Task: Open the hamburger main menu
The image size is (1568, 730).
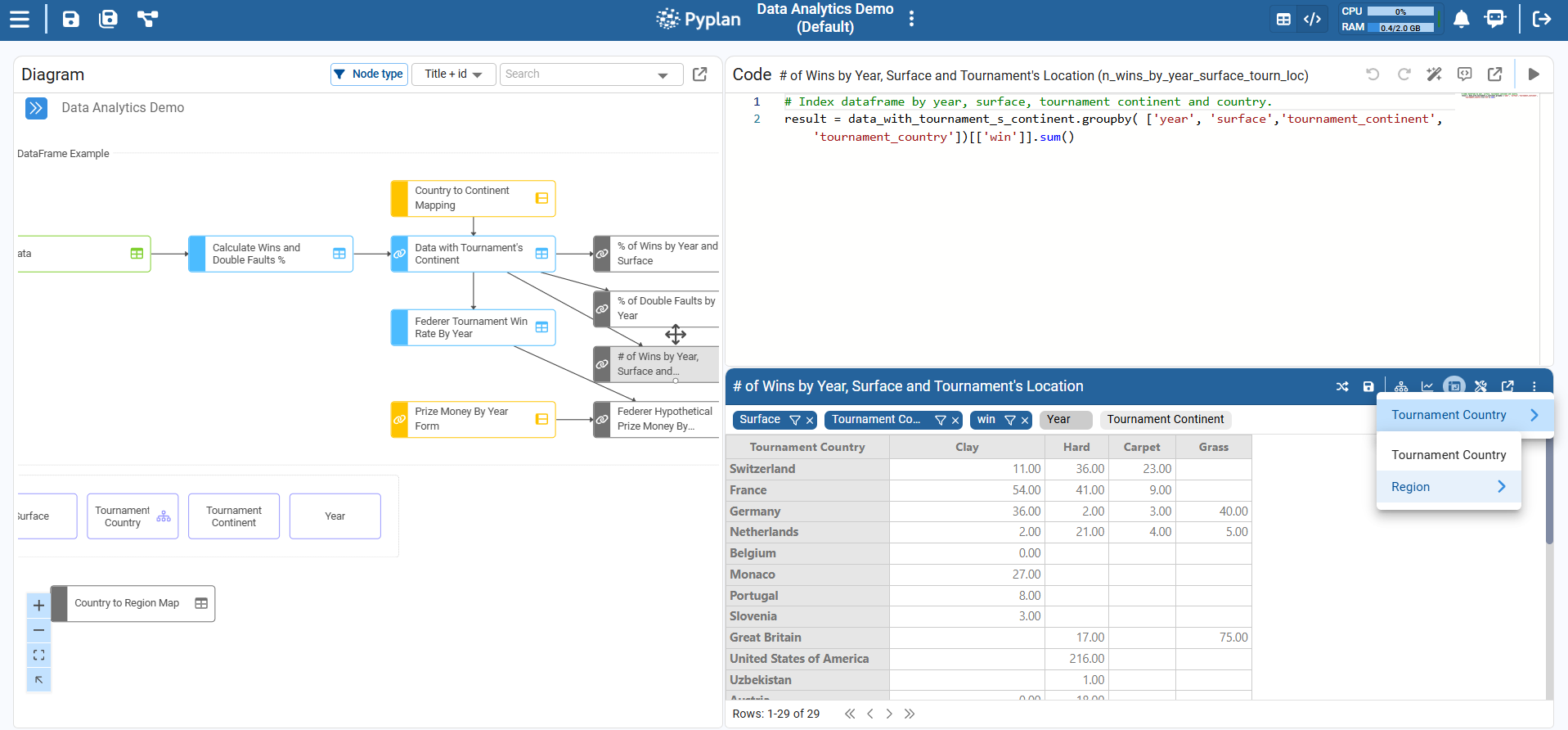Action: click(x=20, y=19)
